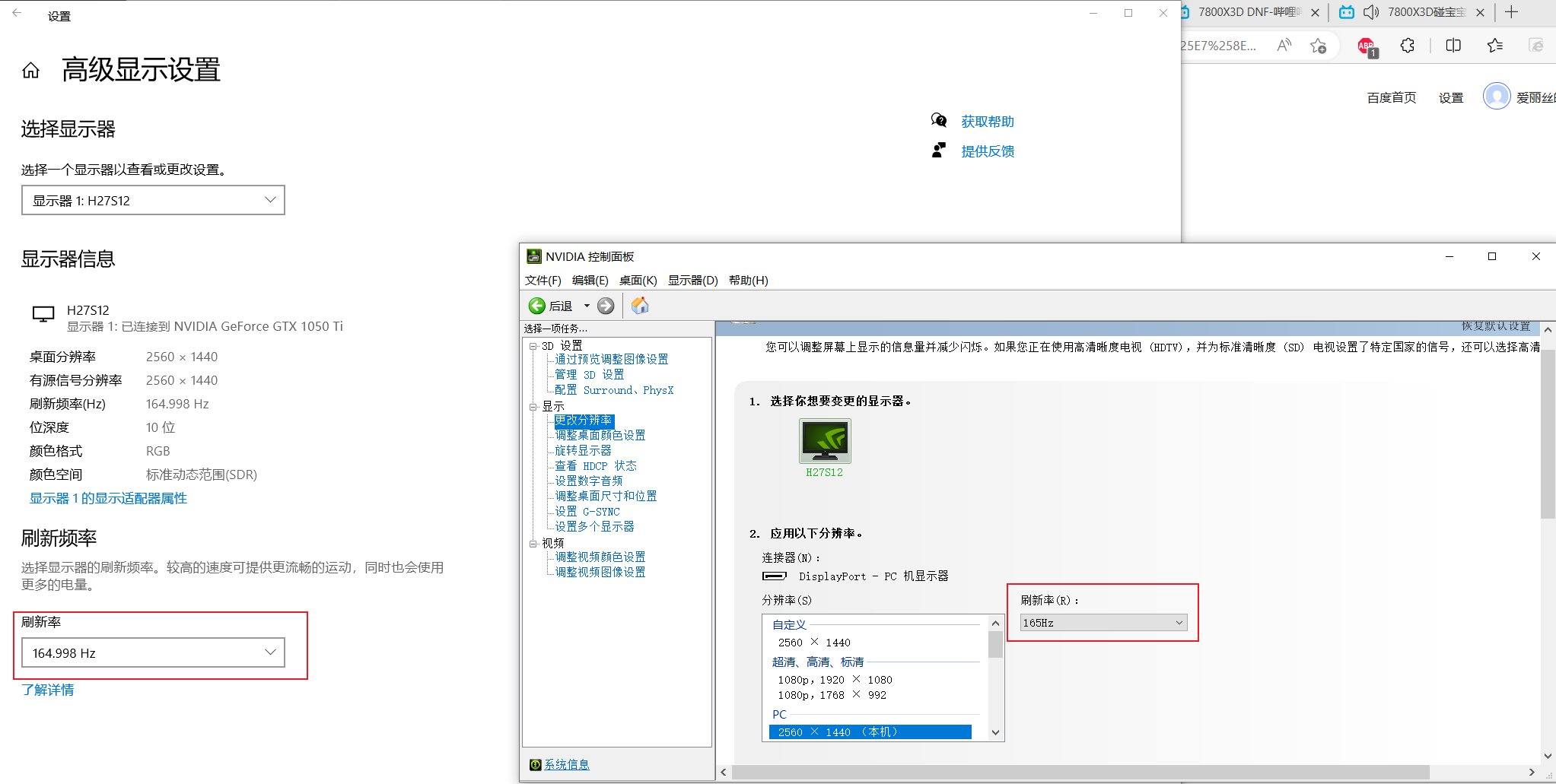Choose custom 2560 × 1440 under 自定义
This screenshot has height=784, width=1556.
(814, 643)
